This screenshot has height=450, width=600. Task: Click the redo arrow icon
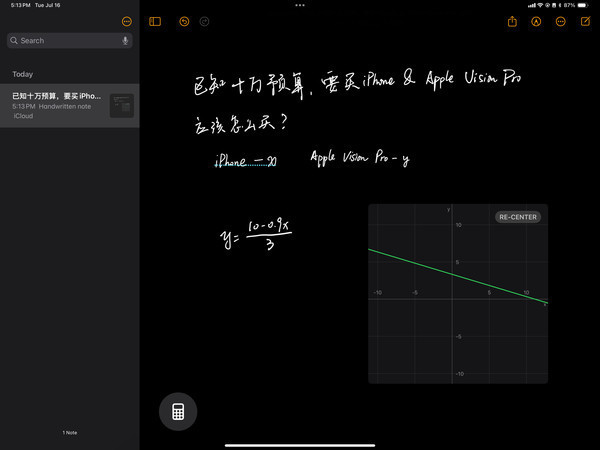click(204, 21)
